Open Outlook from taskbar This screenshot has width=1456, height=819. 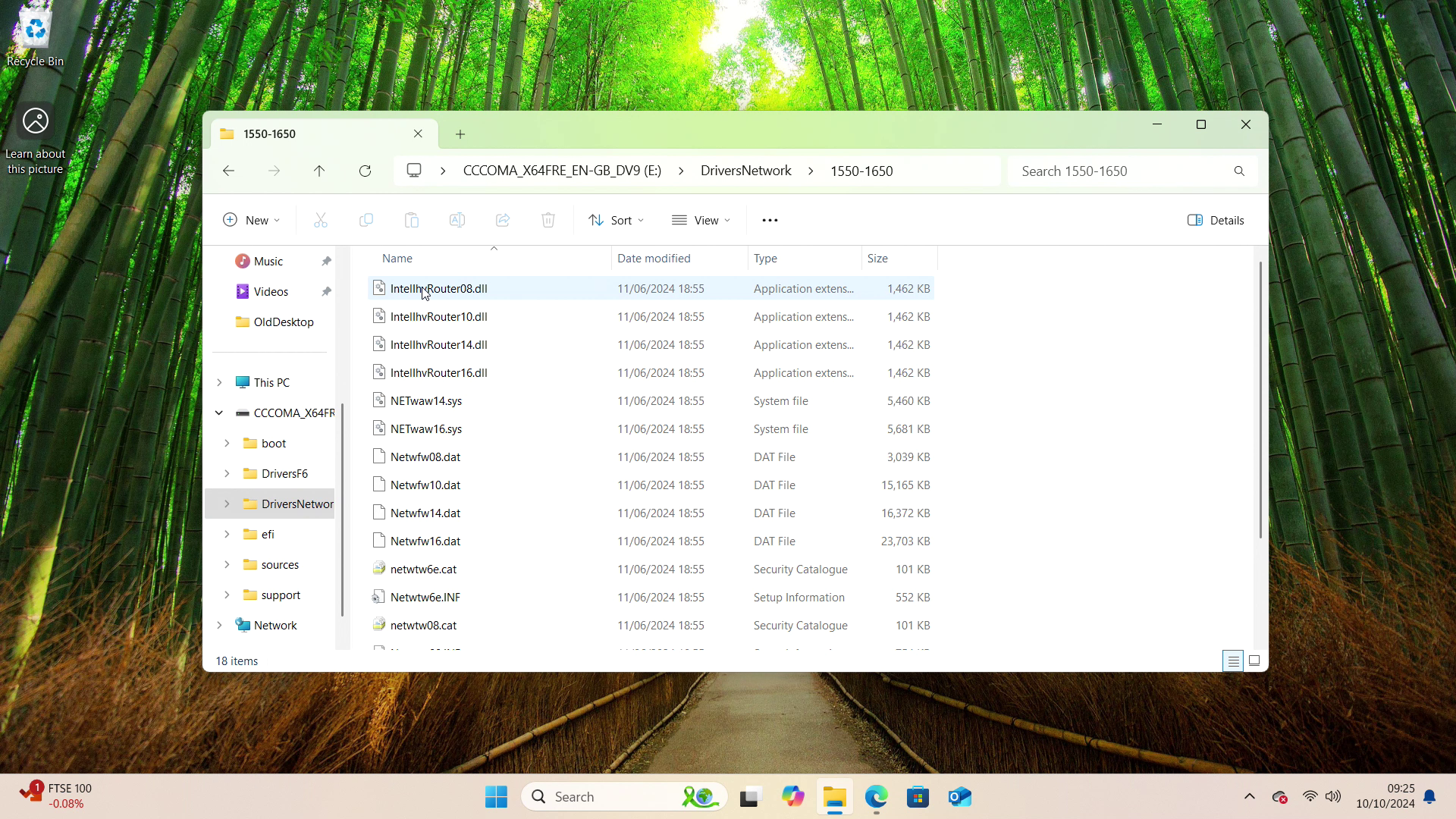(960, 796)
